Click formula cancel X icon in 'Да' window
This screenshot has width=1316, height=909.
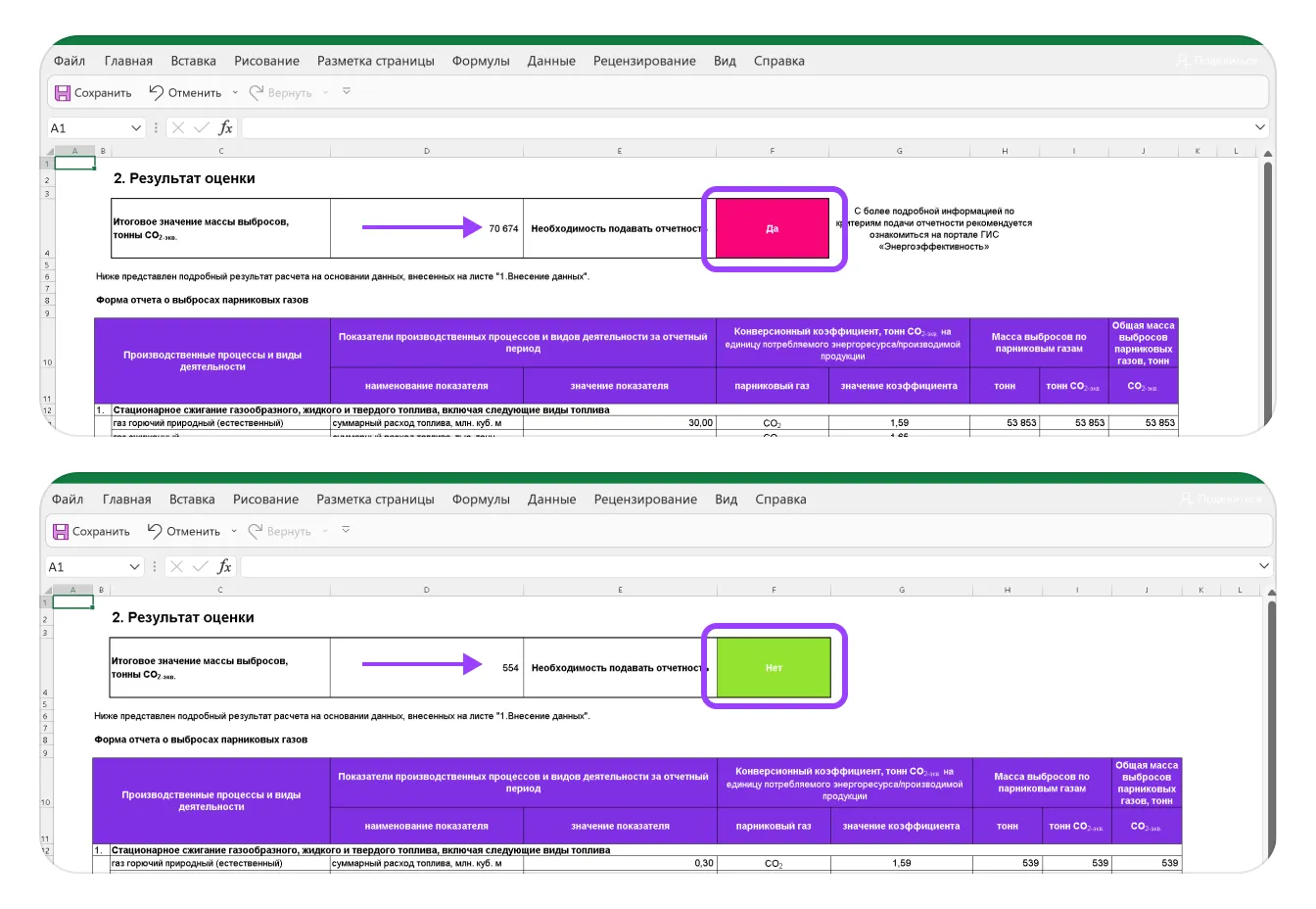point(177,127)
